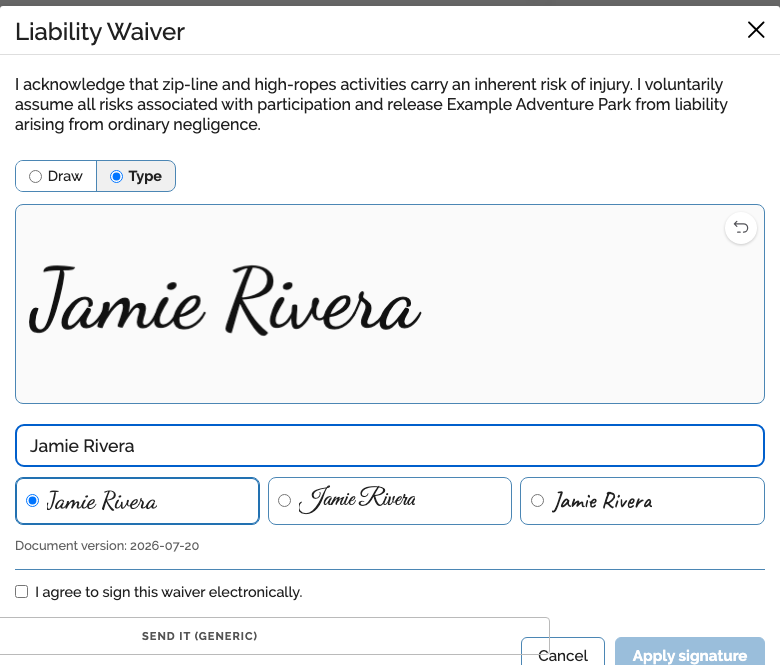Choose the second ornate signature style
780x665 pixels.
coord(390,501)
